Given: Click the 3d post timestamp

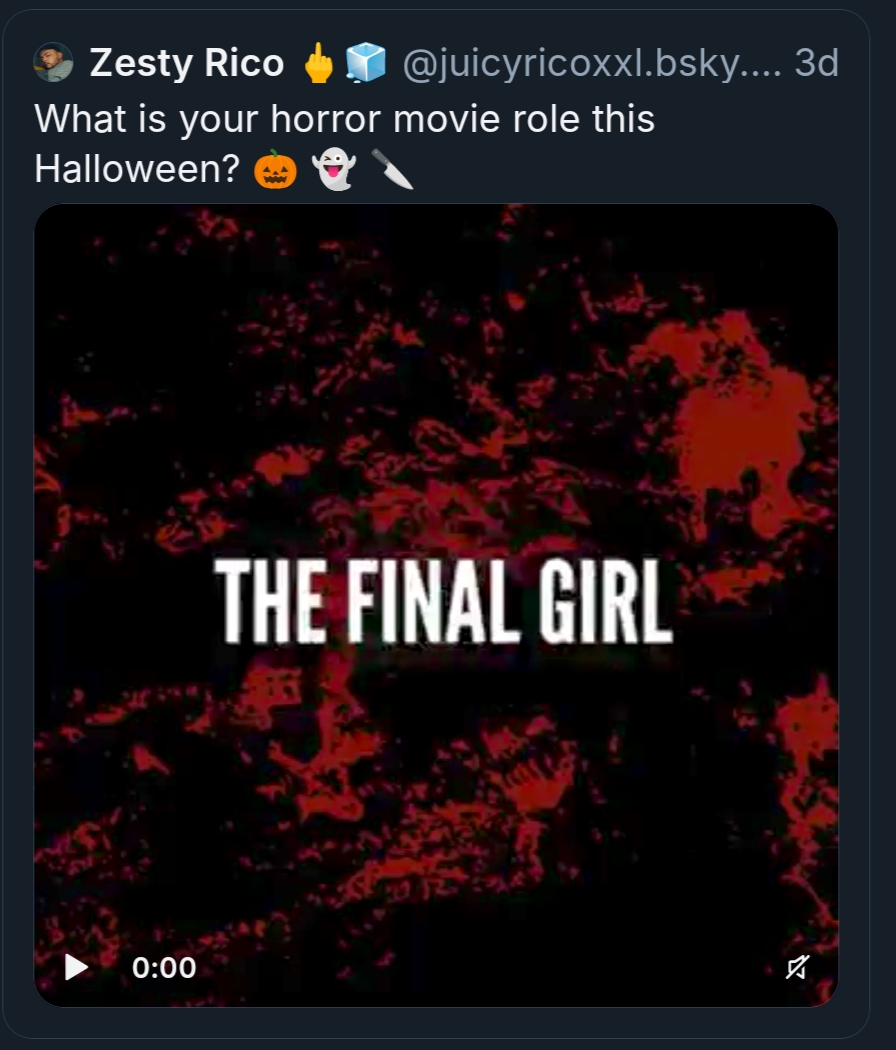Looking at the screenshot, I should click(815, 64).
